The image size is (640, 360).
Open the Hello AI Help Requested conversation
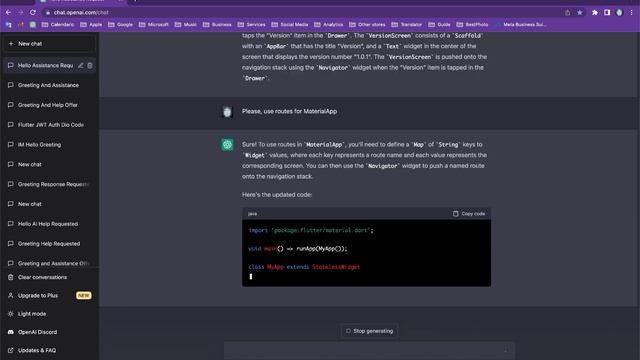tap(49, 224)
